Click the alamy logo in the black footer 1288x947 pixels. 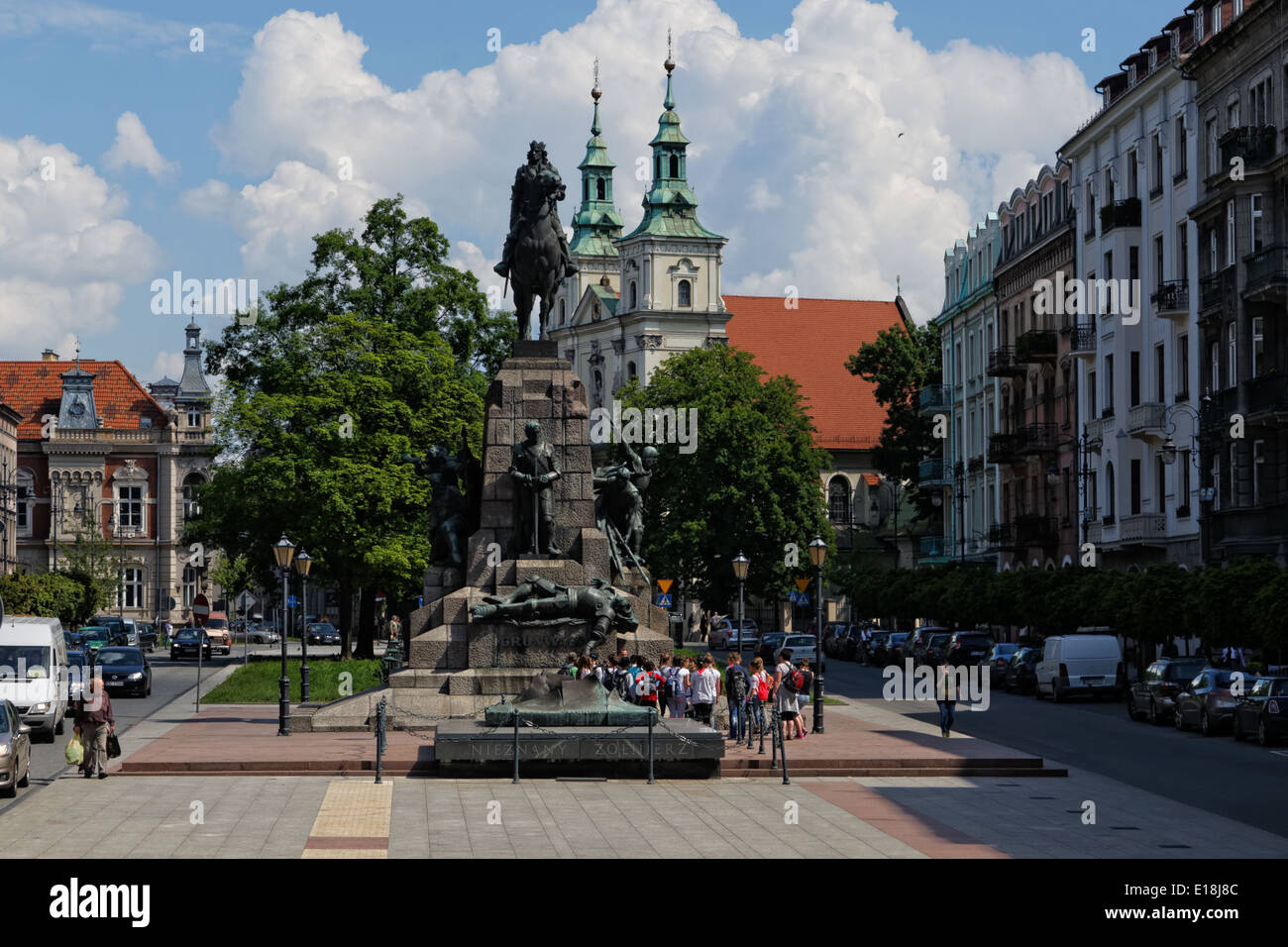tap(100, 902)
